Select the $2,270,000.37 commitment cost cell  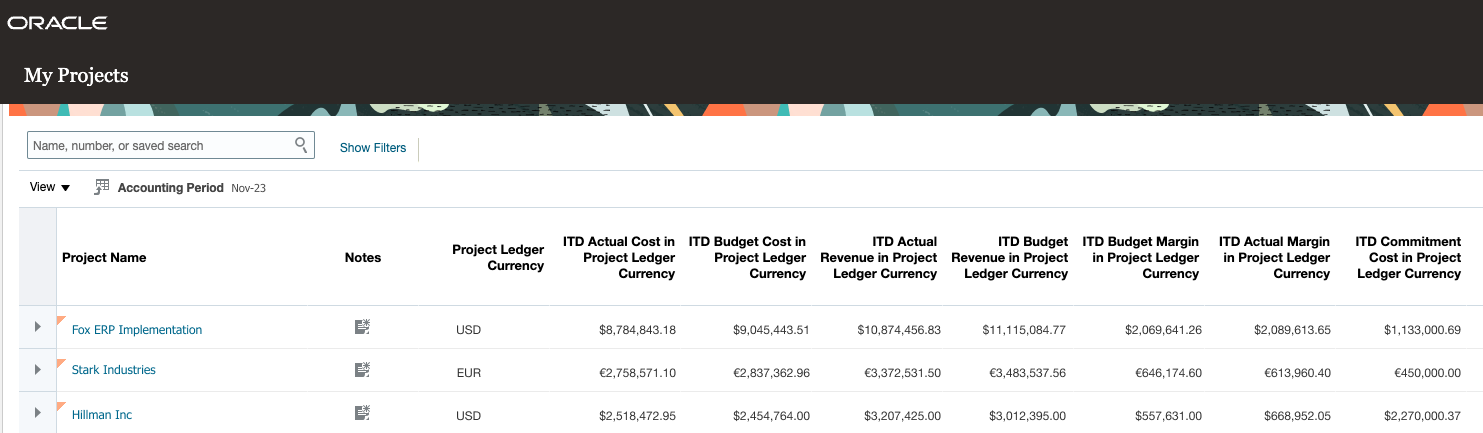pos(1422,415)
